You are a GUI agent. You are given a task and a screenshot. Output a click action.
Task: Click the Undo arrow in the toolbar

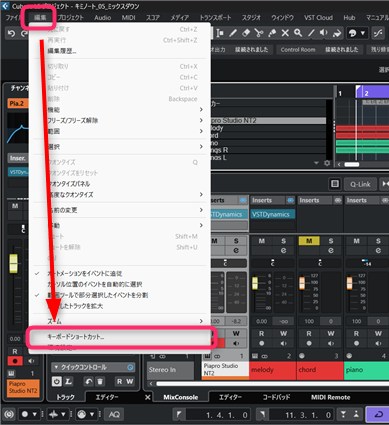11,33
